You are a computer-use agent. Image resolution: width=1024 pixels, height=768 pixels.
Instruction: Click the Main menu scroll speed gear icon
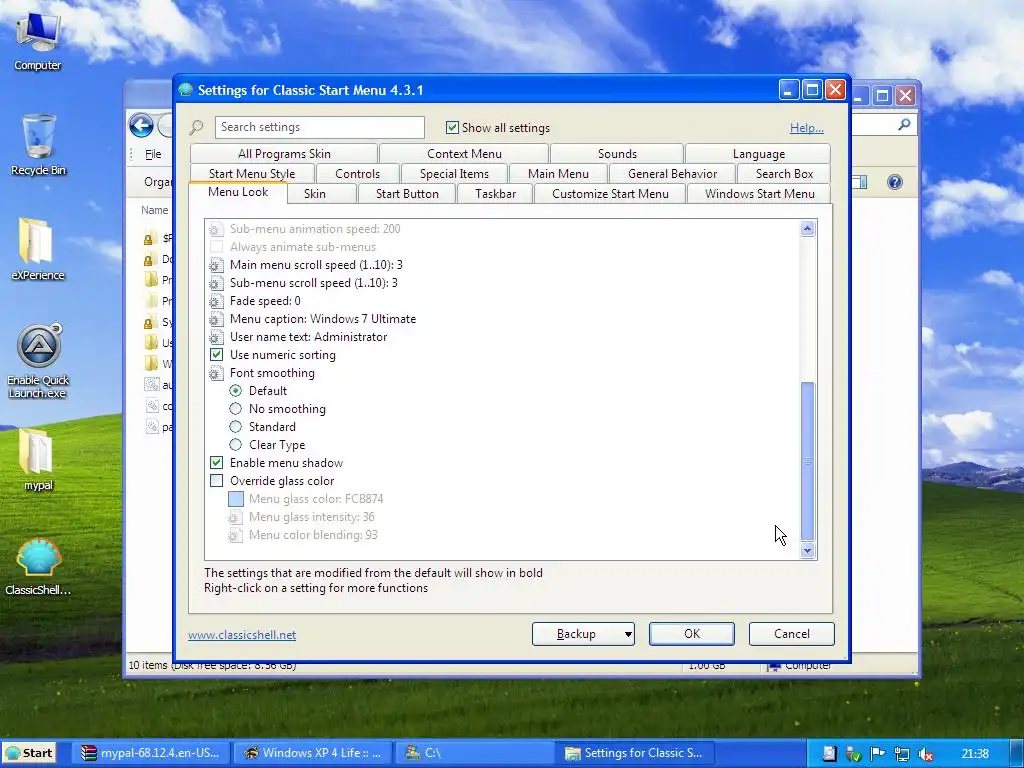216,265
